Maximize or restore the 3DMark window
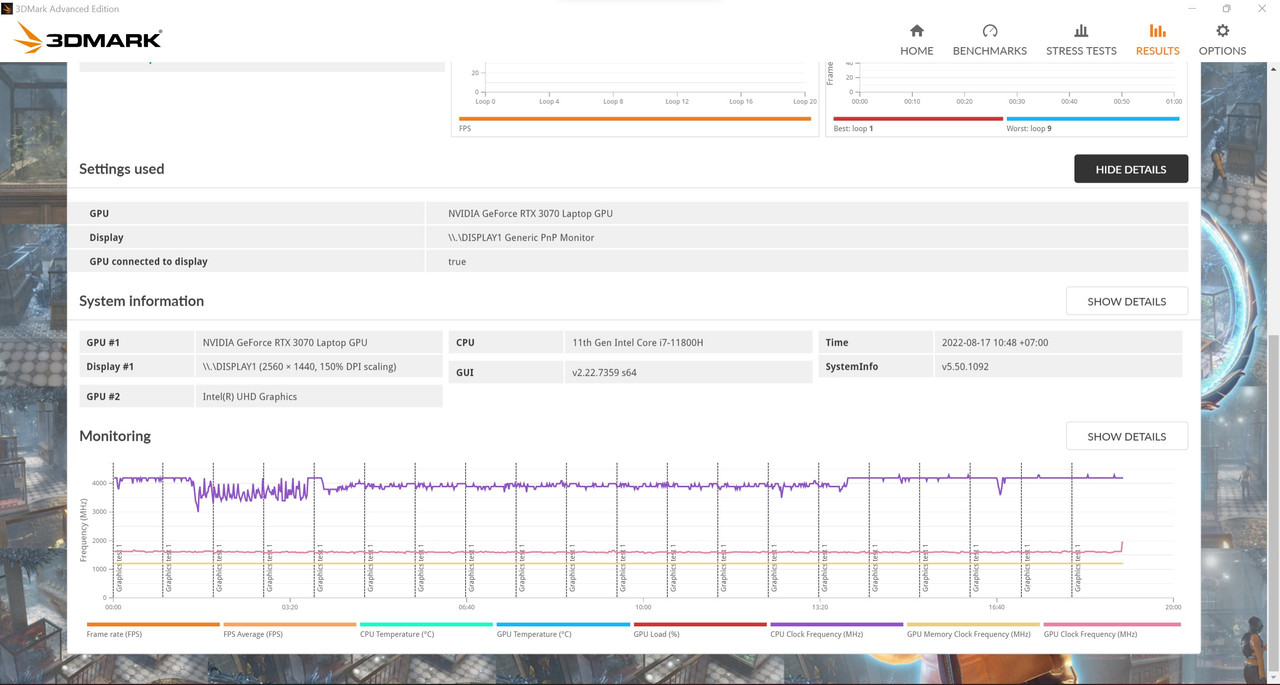The image size is (1280, 685). pos(1226,9)
